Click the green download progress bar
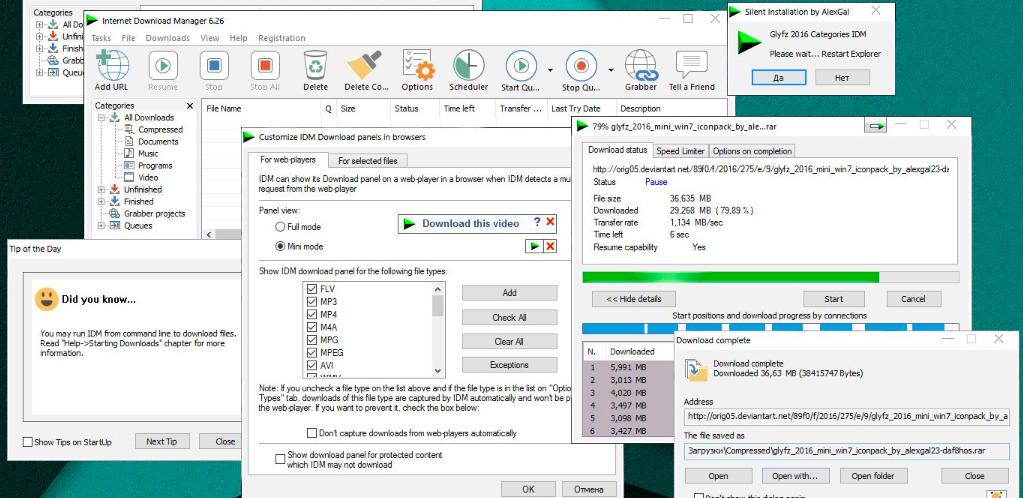This screenshot has height=498, width=1023. [x=770, y=277]
